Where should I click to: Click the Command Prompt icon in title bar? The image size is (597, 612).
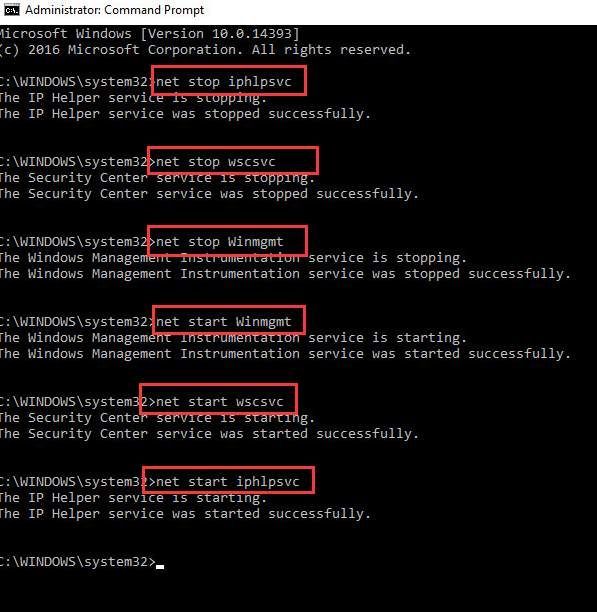pyautogui.click(x=12, y=10)
